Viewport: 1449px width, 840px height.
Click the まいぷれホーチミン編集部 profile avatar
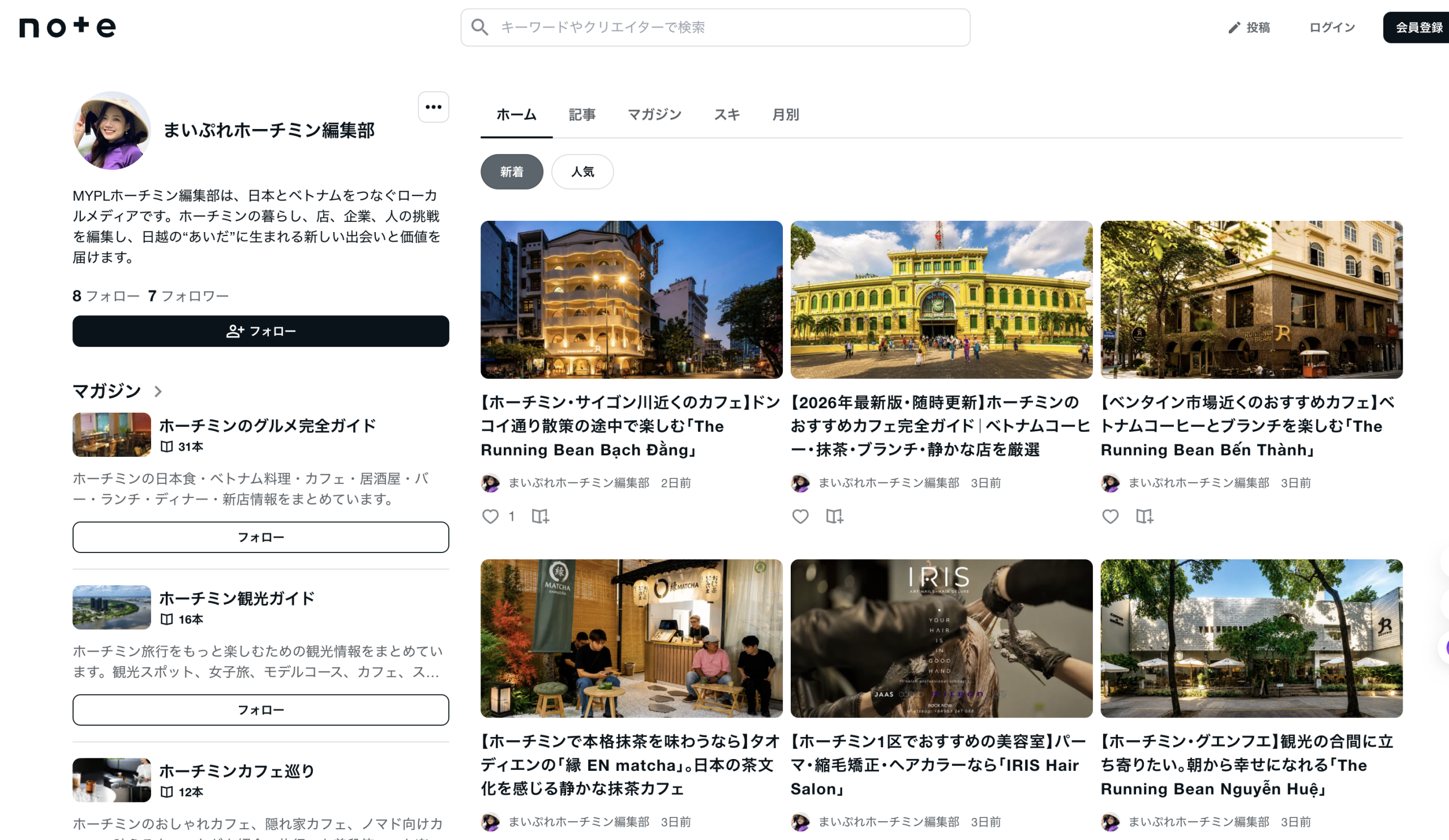112,131
